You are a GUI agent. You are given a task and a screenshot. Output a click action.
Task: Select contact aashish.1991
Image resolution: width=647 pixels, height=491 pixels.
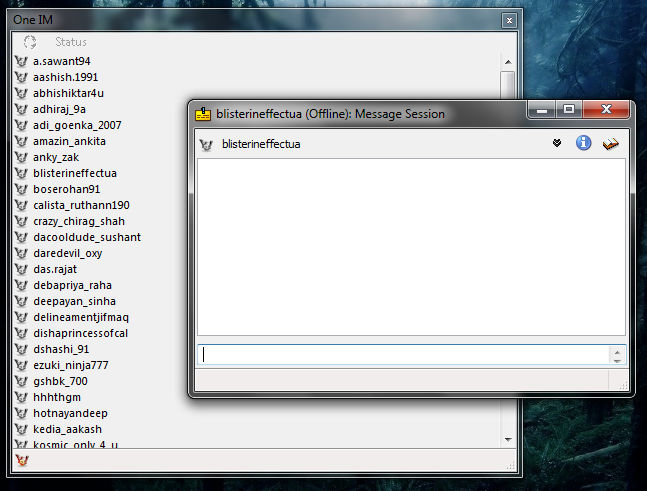pos(66,77)
